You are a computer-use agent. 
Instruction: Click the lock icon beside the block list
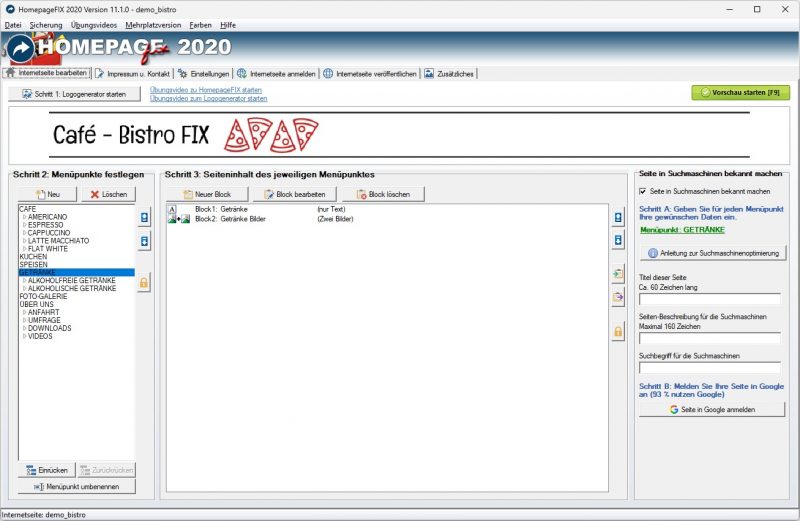click(618, 332)
